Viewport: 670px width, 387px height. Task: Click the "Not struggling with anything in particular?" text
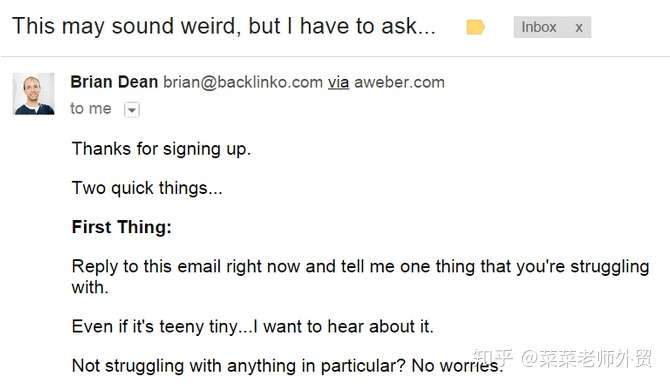[238, 366]
